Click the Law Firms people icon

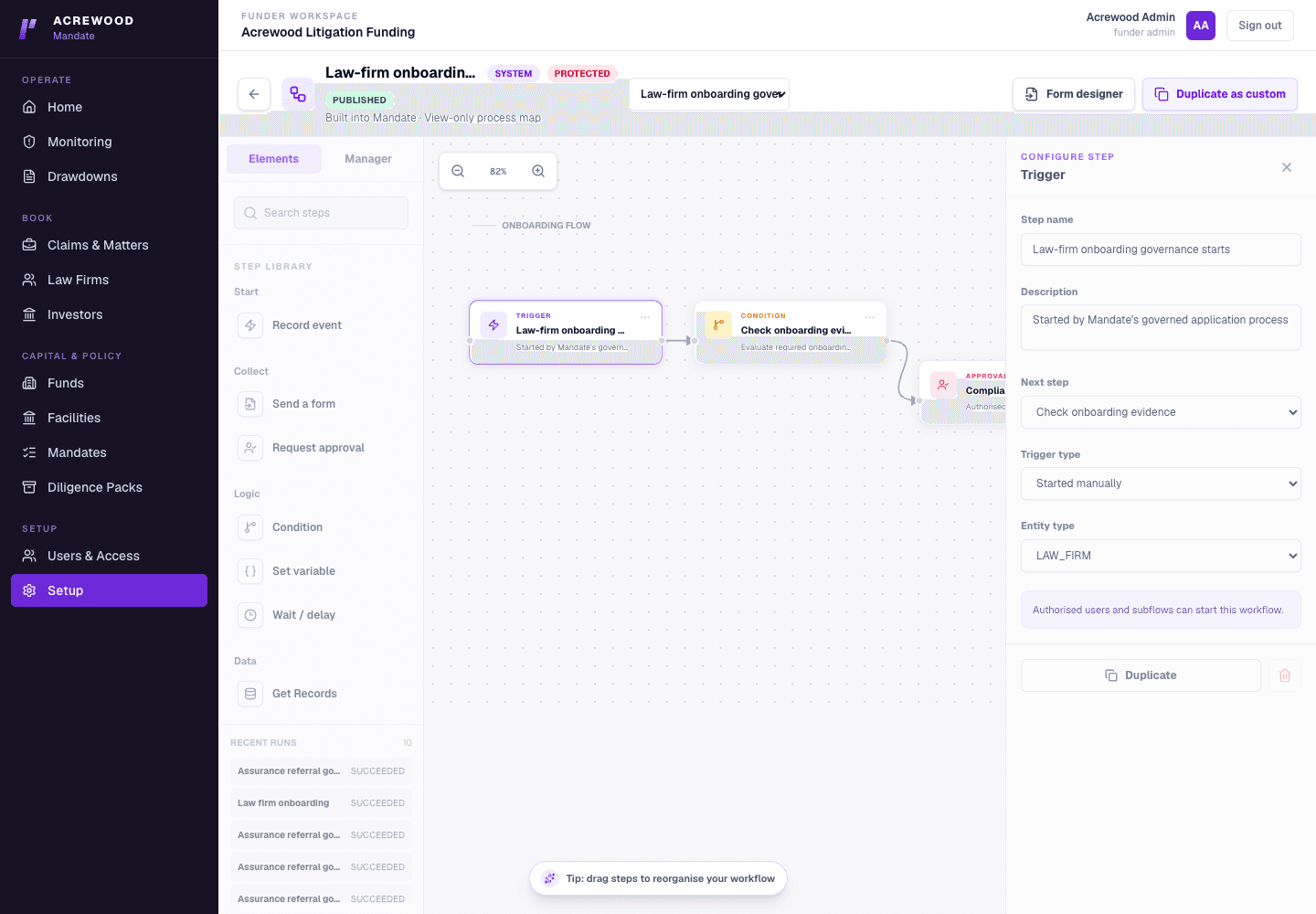[x=29, y=280]
